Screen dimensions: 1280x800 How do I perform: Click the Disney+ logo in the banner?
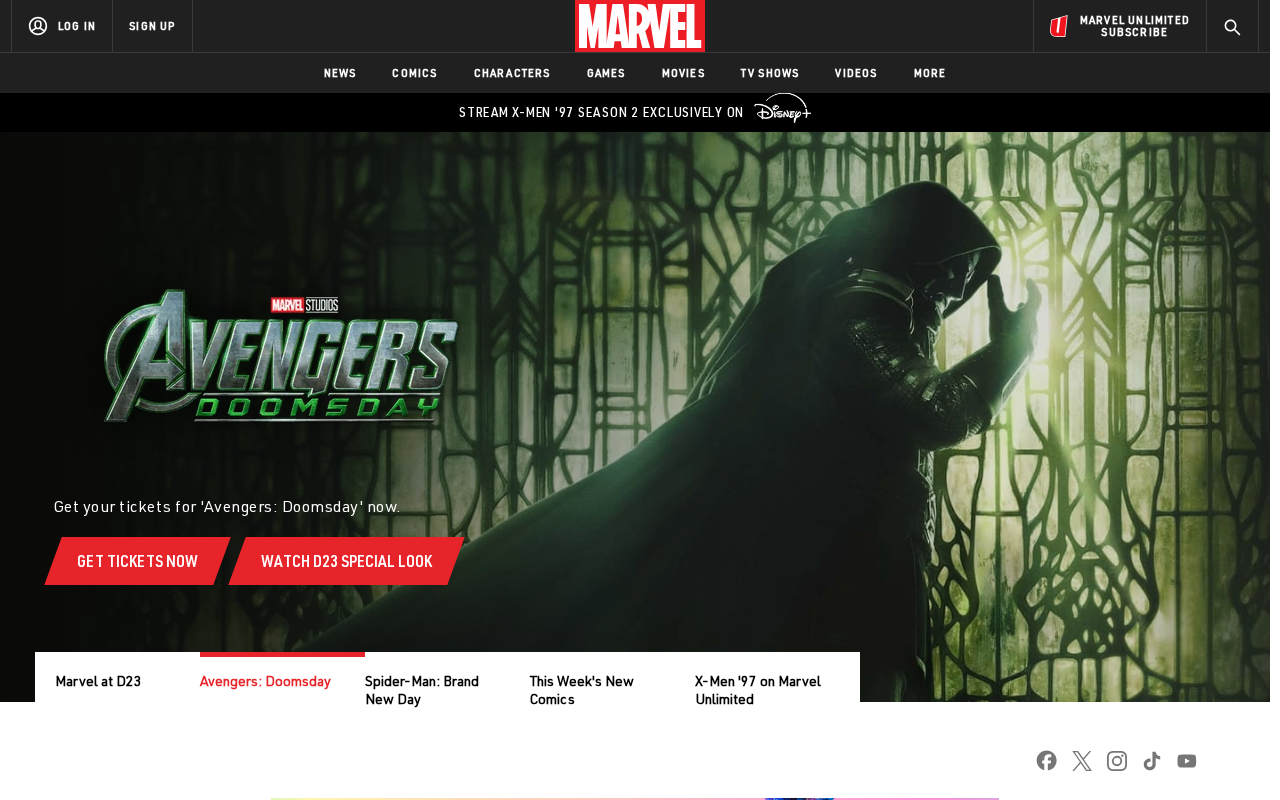[x=782, y=109]
